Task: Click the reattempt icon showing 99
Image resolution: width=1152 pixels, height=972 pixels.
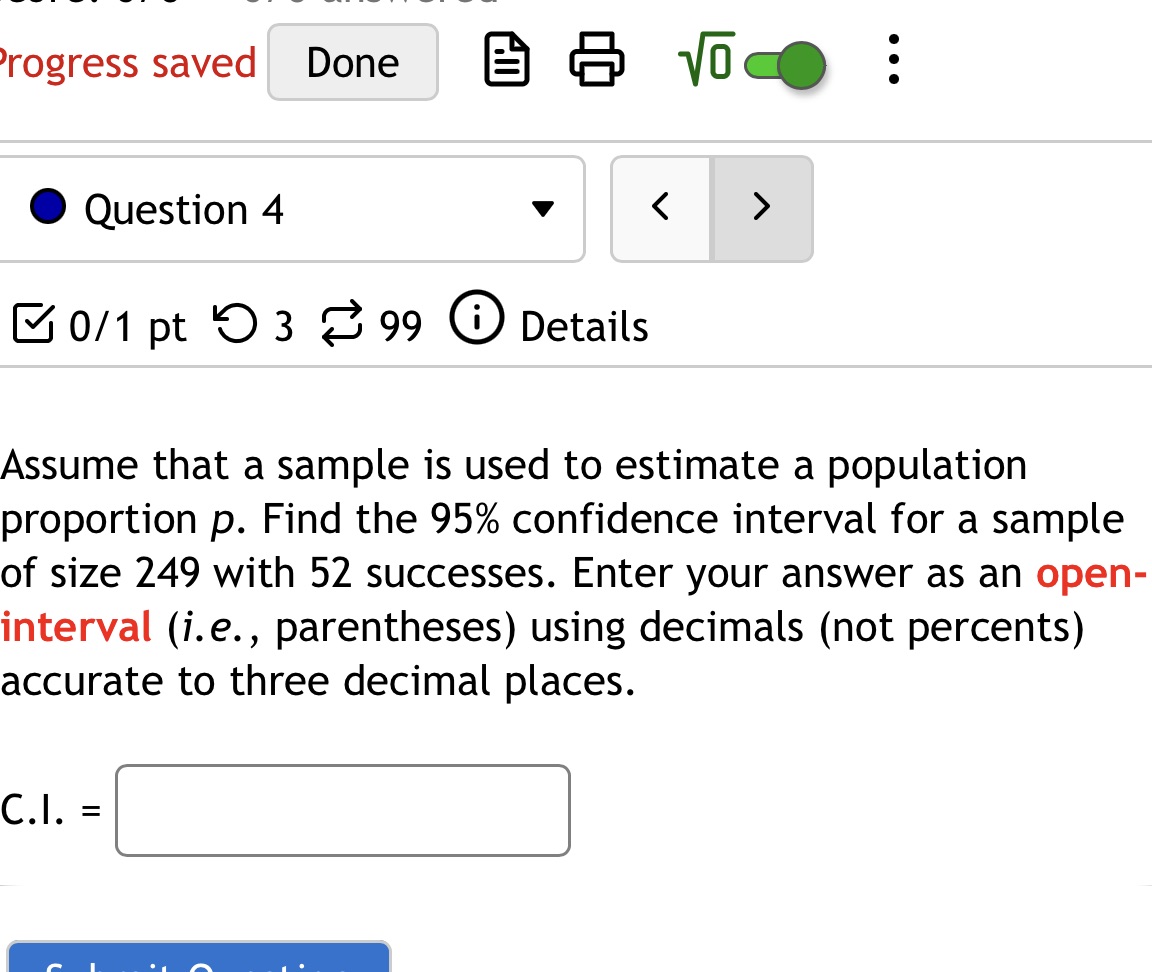Action: tap(341, 324)
